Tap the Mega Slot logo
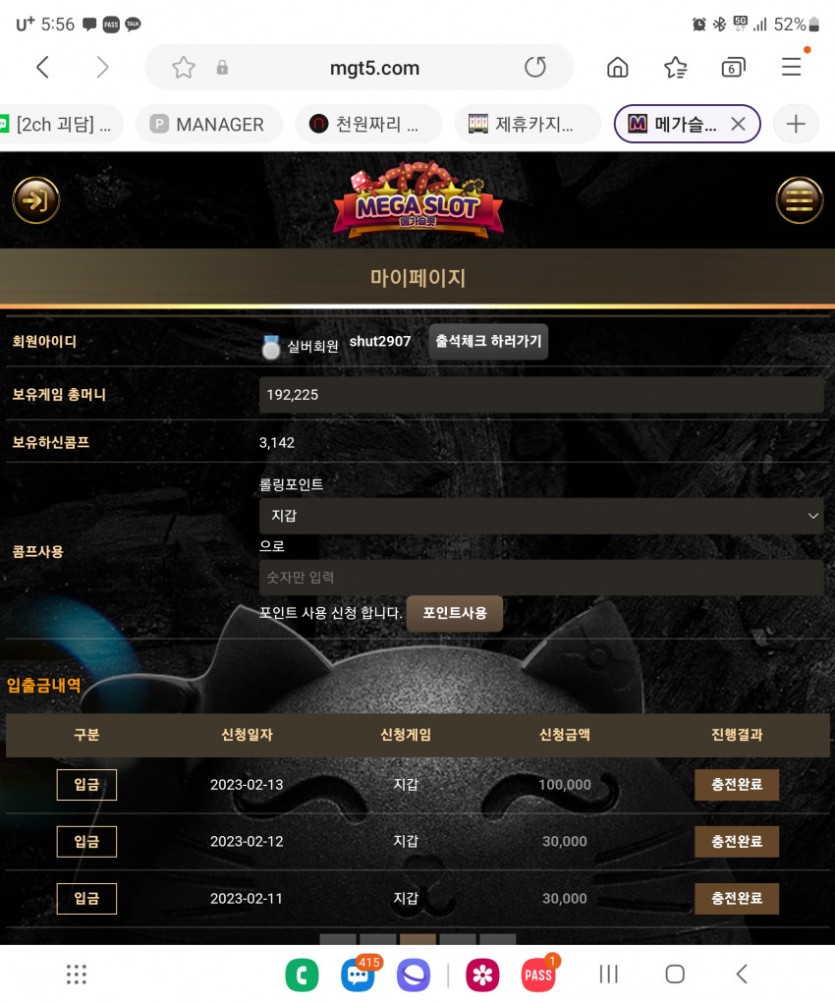 pyautogui.click(x=418, y=200)
